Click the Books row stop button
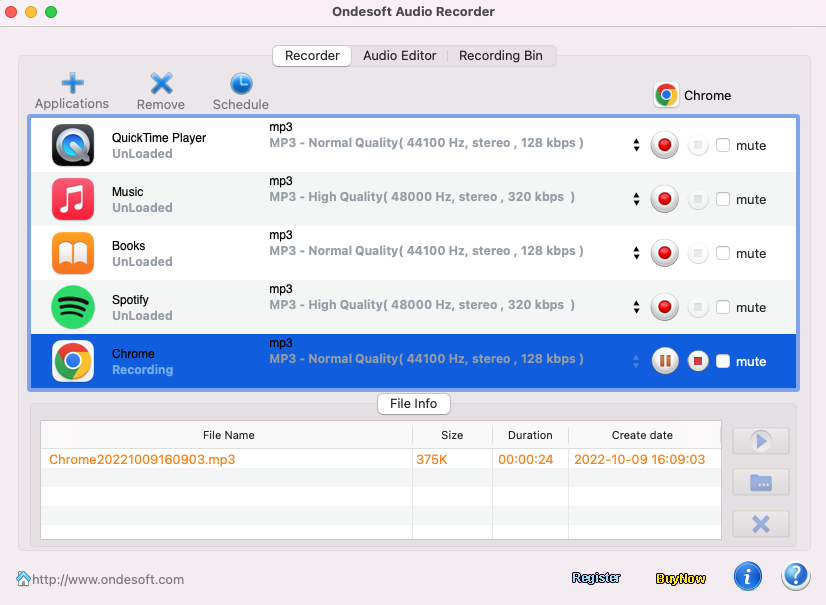 click(x=698, y=253)
